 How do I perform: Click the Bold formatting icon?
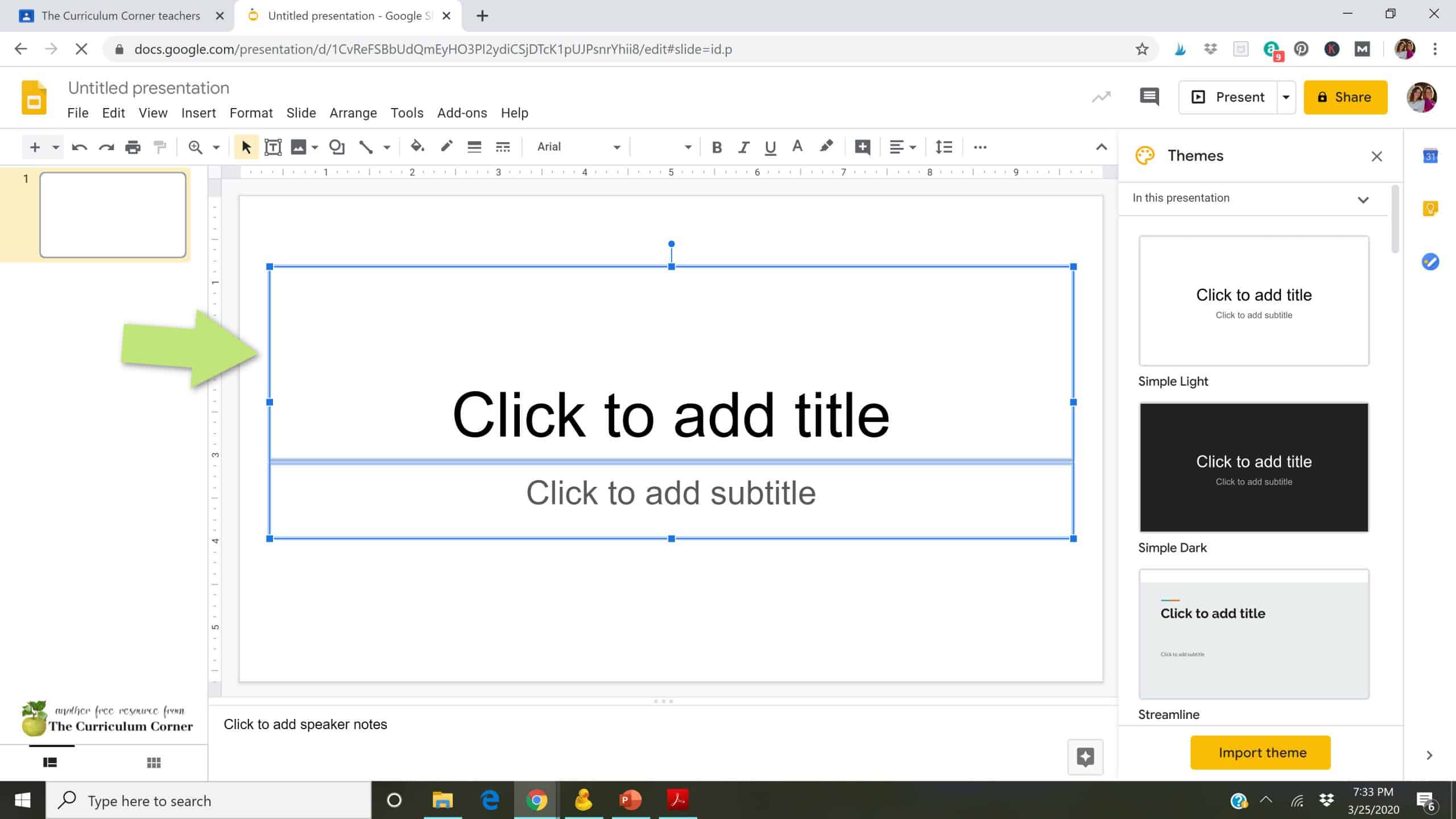716,147
